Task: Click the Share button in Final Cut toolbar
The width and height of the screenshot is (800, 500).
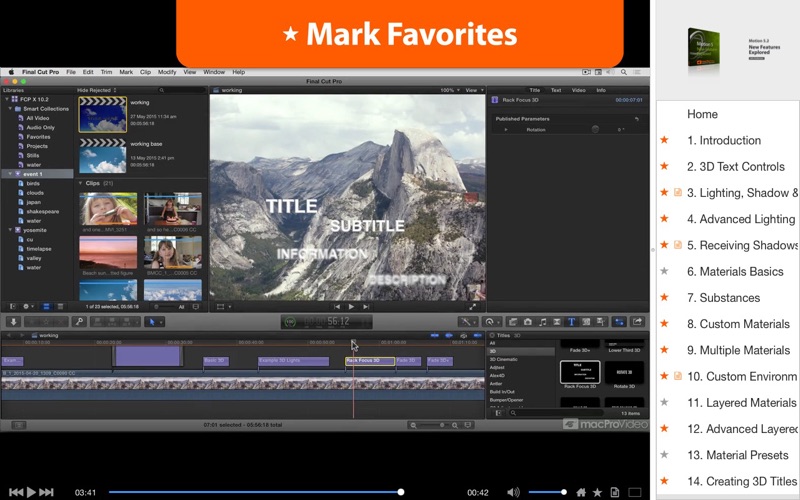Action: click(x=638, y=321)
